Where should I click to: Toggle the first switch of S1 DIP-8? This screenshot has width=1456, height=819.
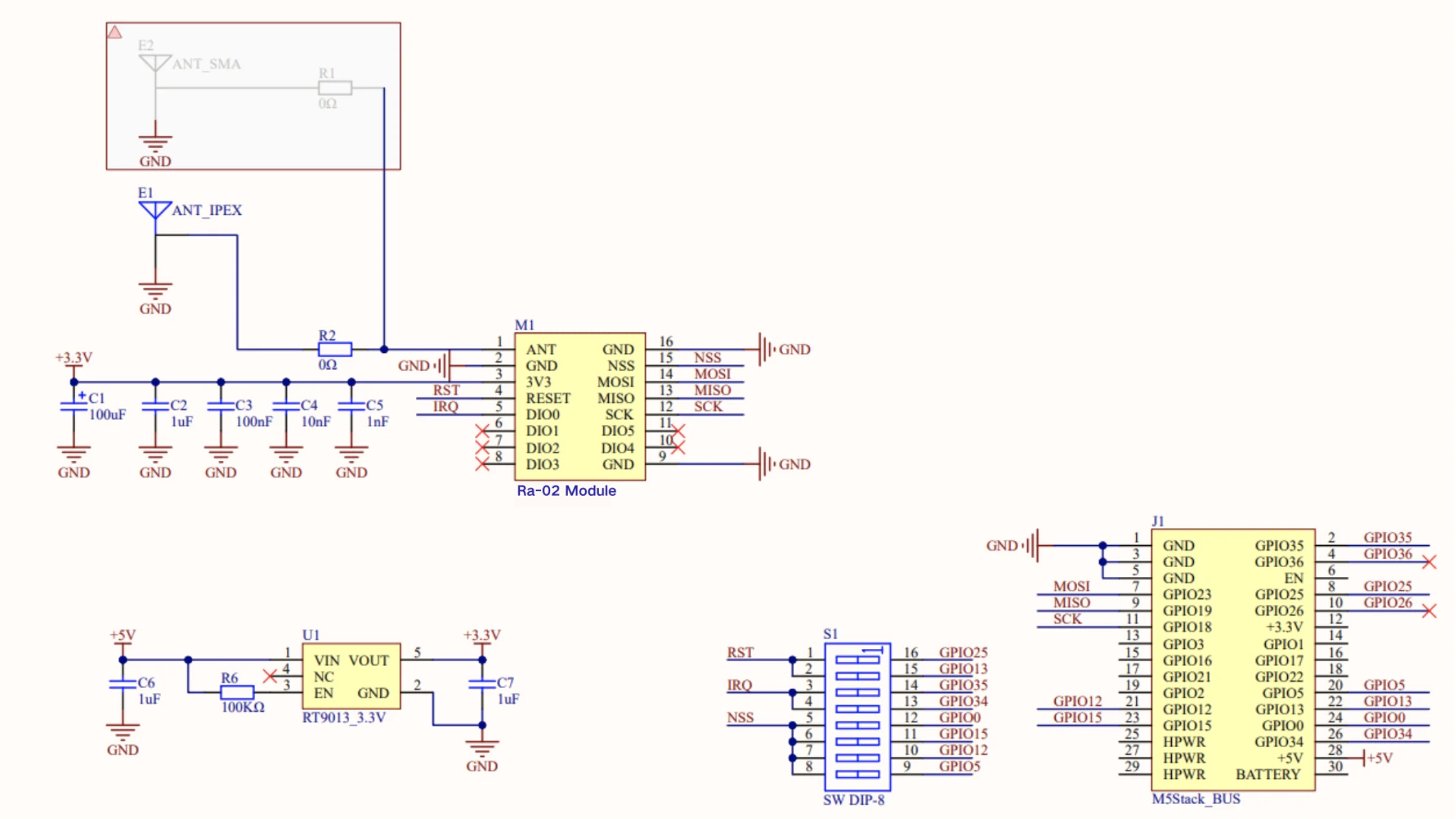tap(857, 660)
